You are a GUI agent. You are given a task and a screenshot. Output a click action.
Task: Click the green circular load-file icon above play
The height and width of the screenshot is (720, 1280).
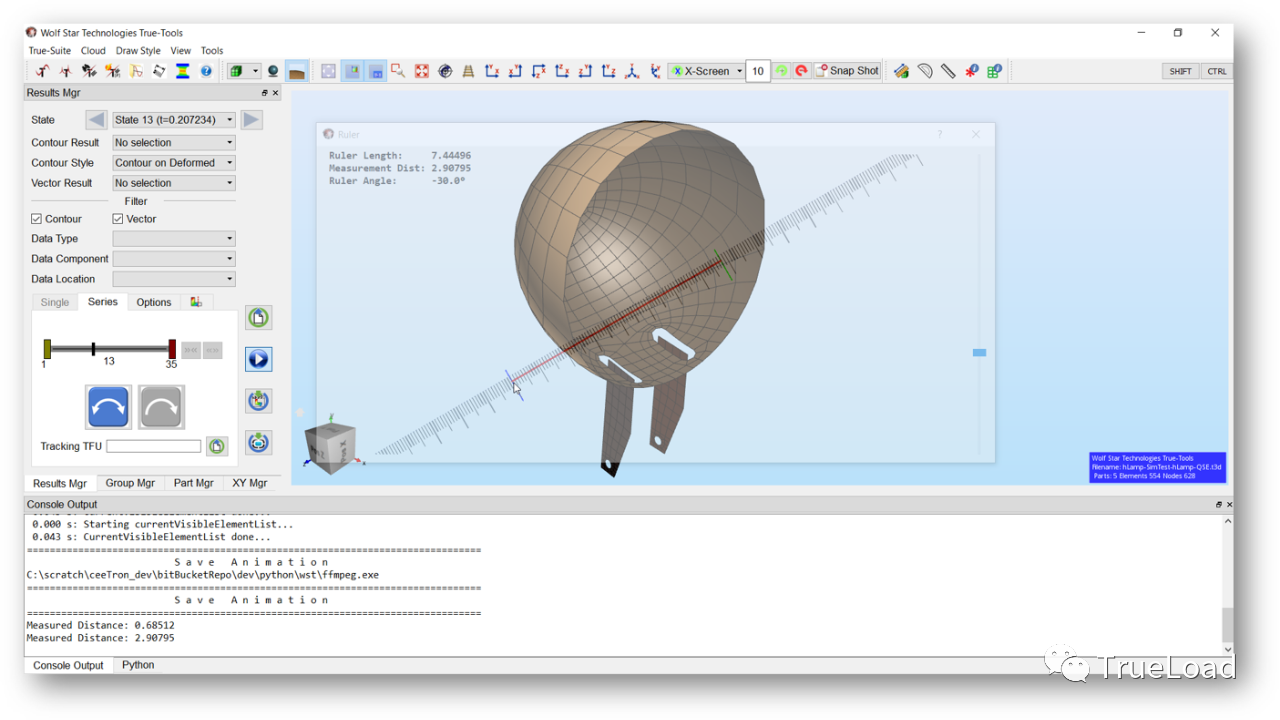pos(259,318)
